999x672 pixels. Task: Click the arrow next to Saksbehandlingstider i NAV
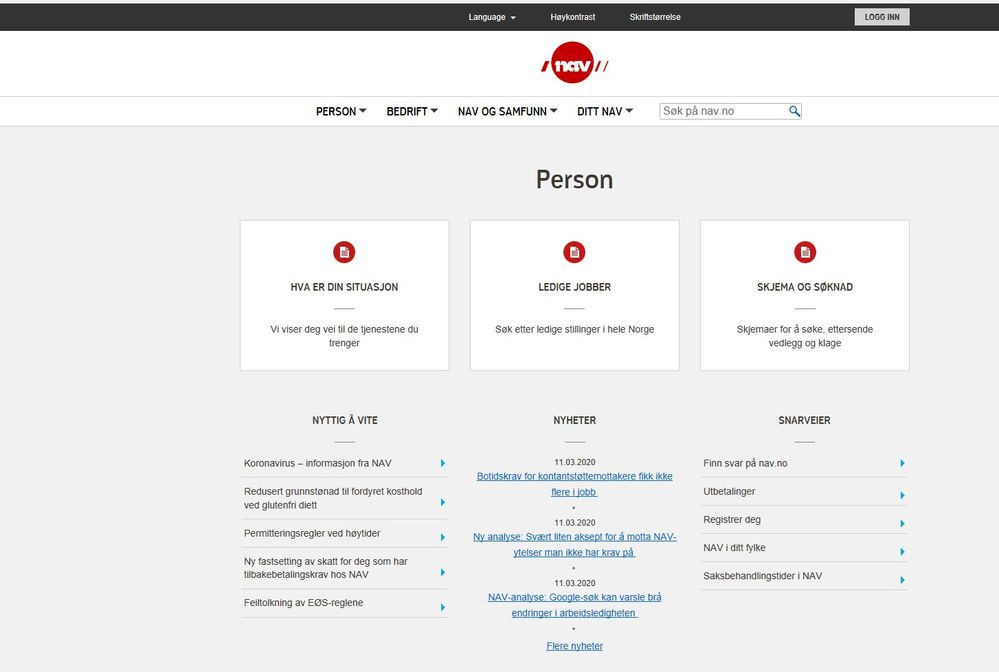(x=902, y=580)
